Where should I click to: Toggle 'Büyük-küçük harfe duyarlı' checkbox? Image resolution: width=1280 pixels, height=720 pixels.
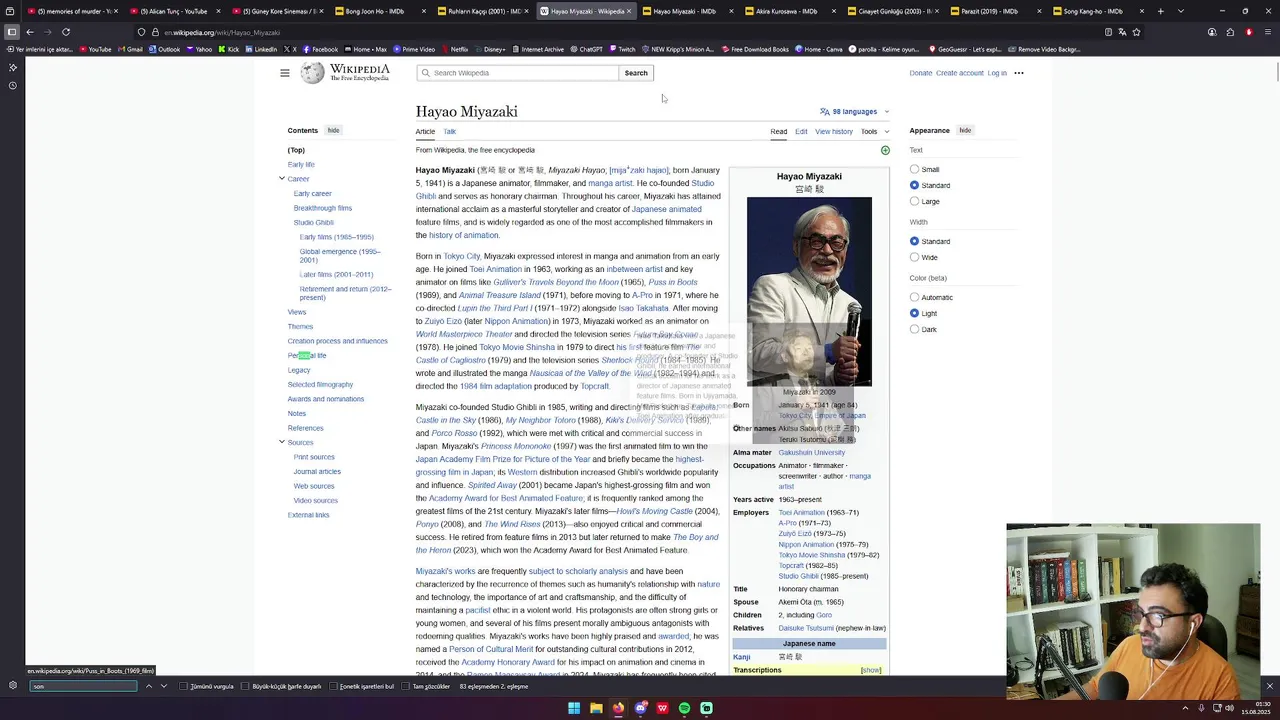246,686
